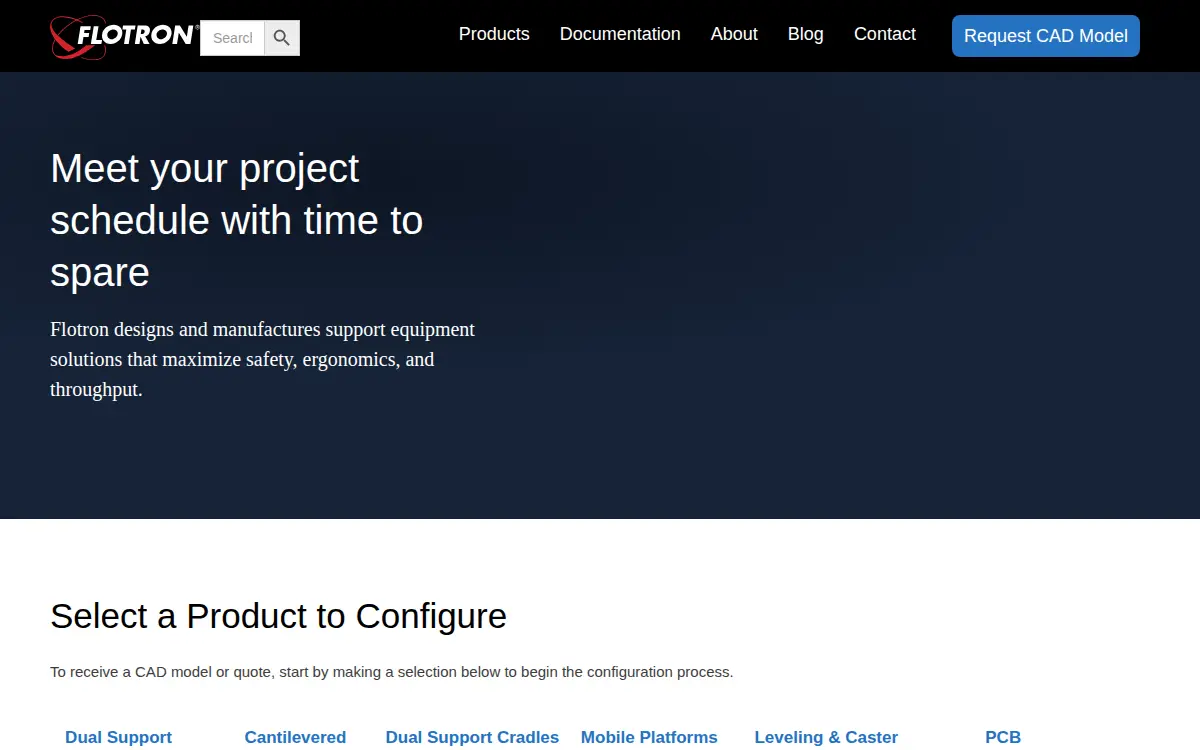Click the hero headline "Meet your project schedule with time to spare"
Image resolution: width=1200 pixels, height=750 pixels.
[237, 220]
